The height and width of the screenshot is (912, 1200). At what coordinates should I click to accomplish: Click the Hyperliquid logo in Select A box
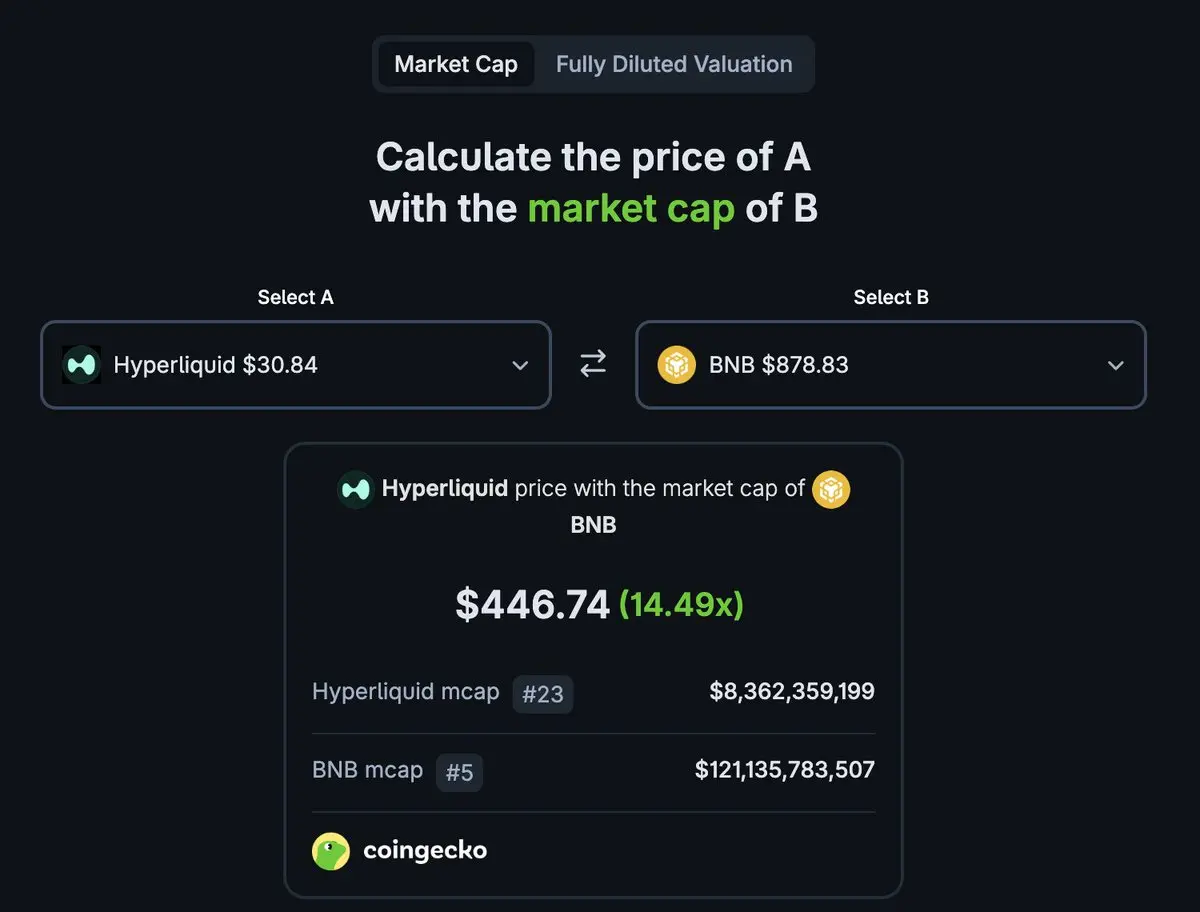tap(81, 365)
